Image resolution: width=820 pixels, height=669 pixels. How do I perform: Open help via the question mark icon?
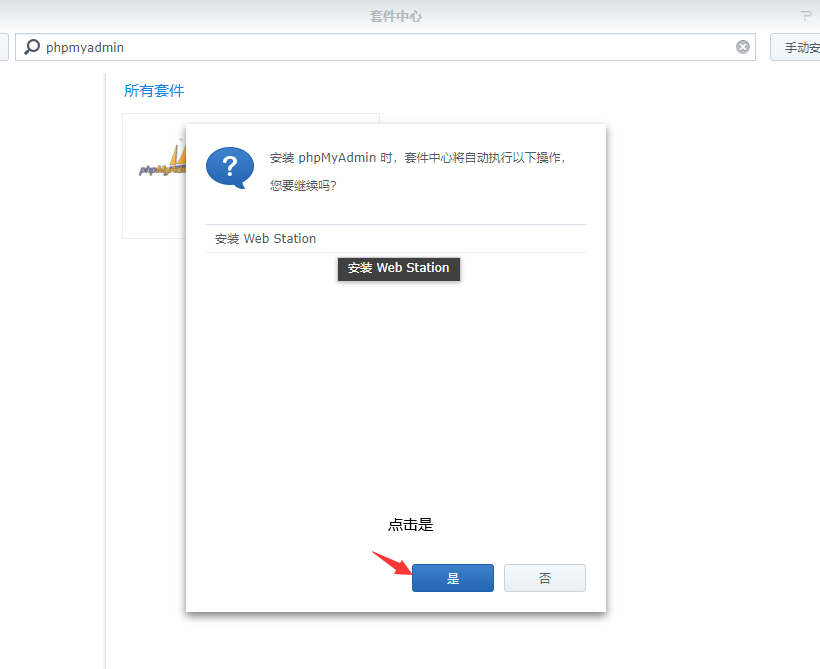(806, 15)
